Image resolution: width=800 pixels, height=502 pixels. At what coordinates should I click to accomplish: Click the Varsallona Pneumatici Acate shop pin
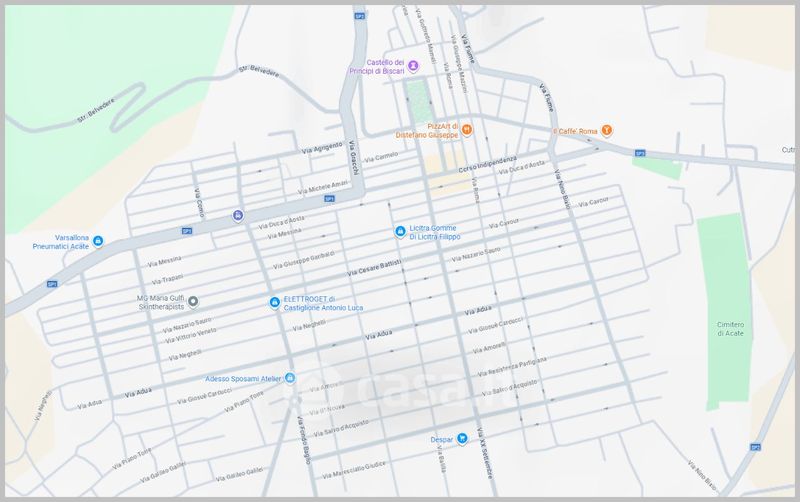(x=97, y=241)
